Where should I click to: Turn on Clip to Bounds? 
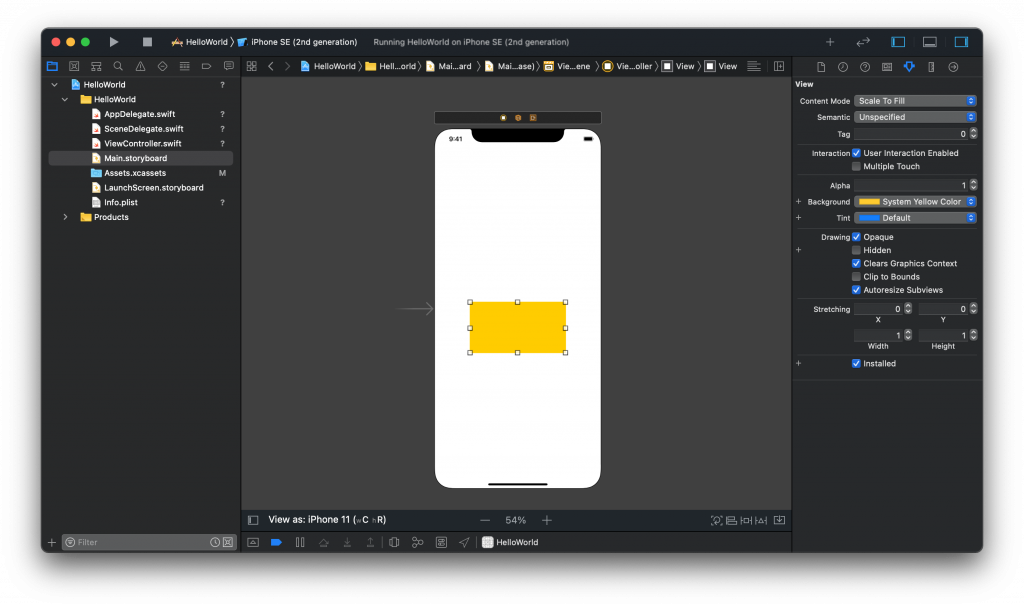coord(856,276)
